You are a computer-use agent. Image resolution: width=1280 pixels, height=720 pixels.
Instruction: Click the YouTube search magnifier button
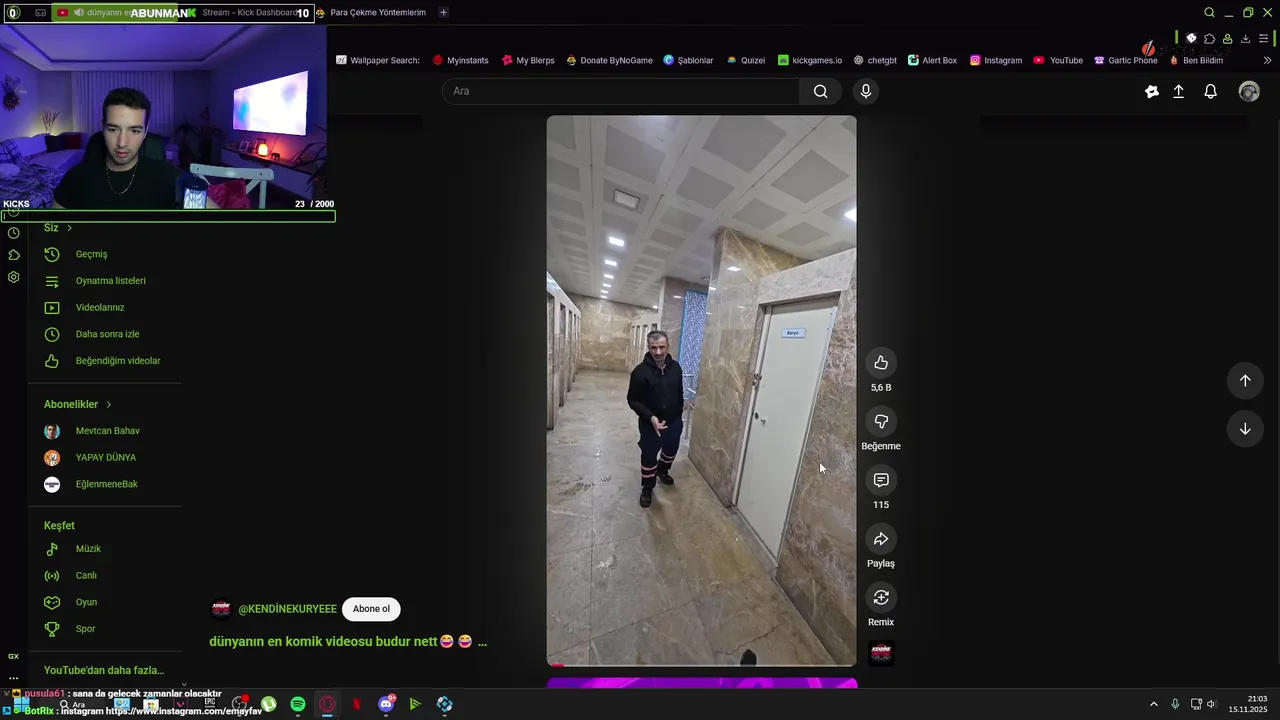pos(820,91)
